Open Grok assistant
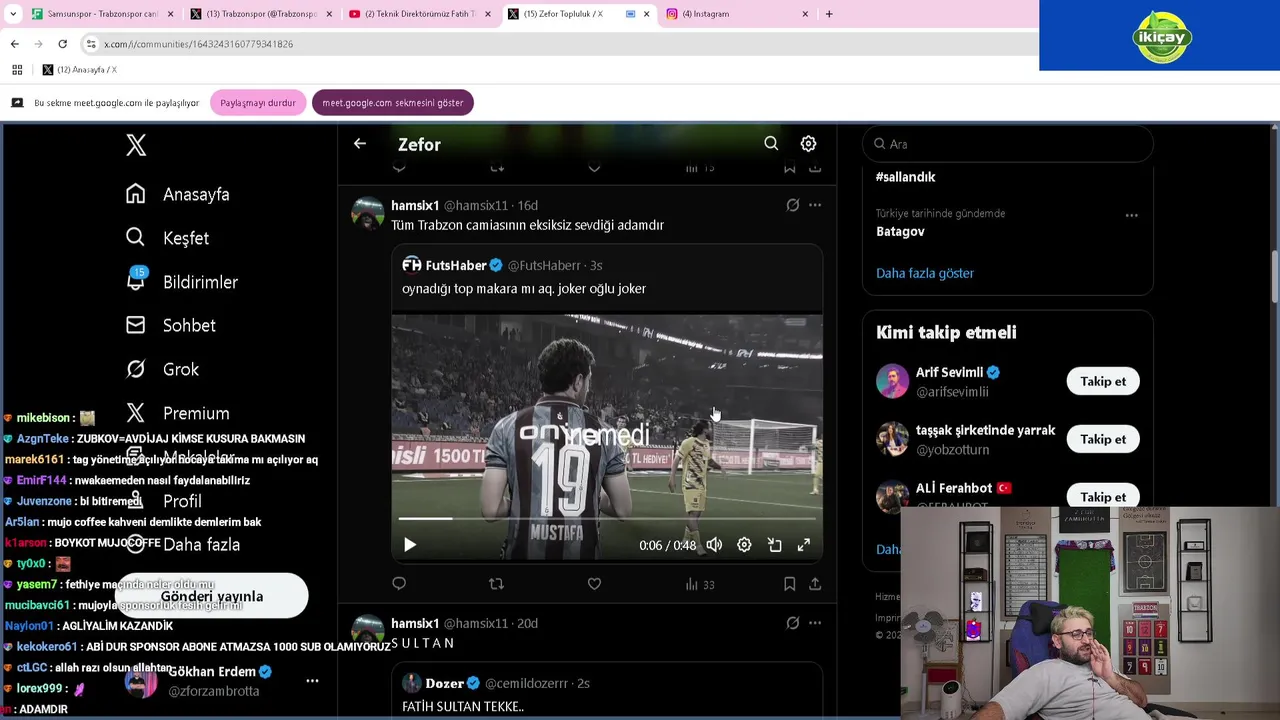The image size is (1280, 720). click(163, 369)
